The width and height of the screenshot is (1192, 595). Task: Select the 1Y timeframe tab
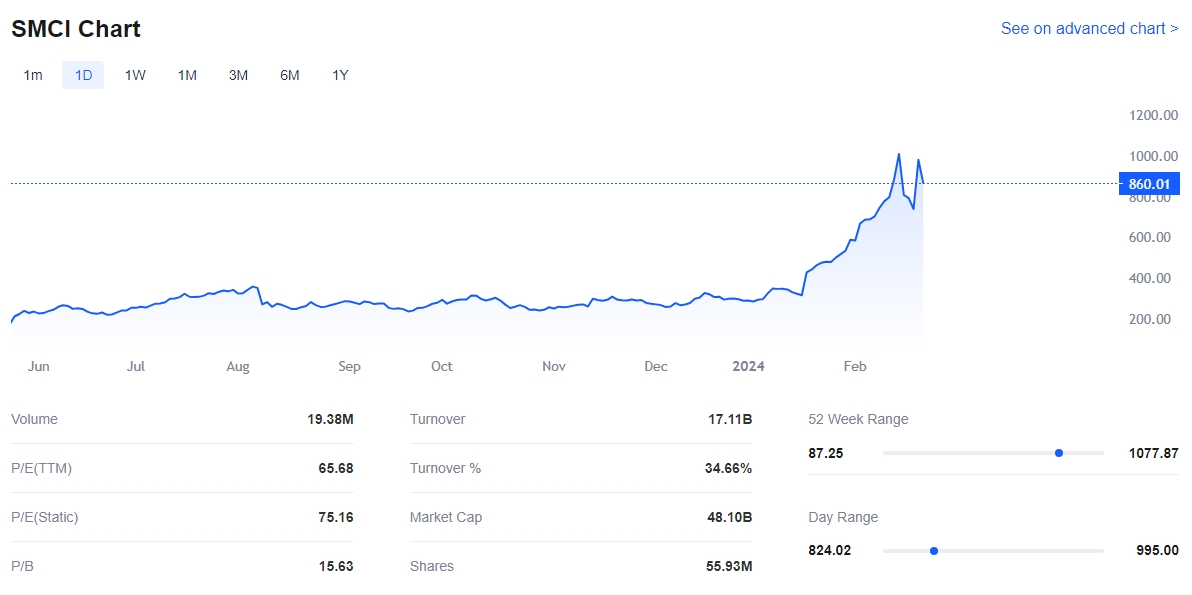coord(340,75)
